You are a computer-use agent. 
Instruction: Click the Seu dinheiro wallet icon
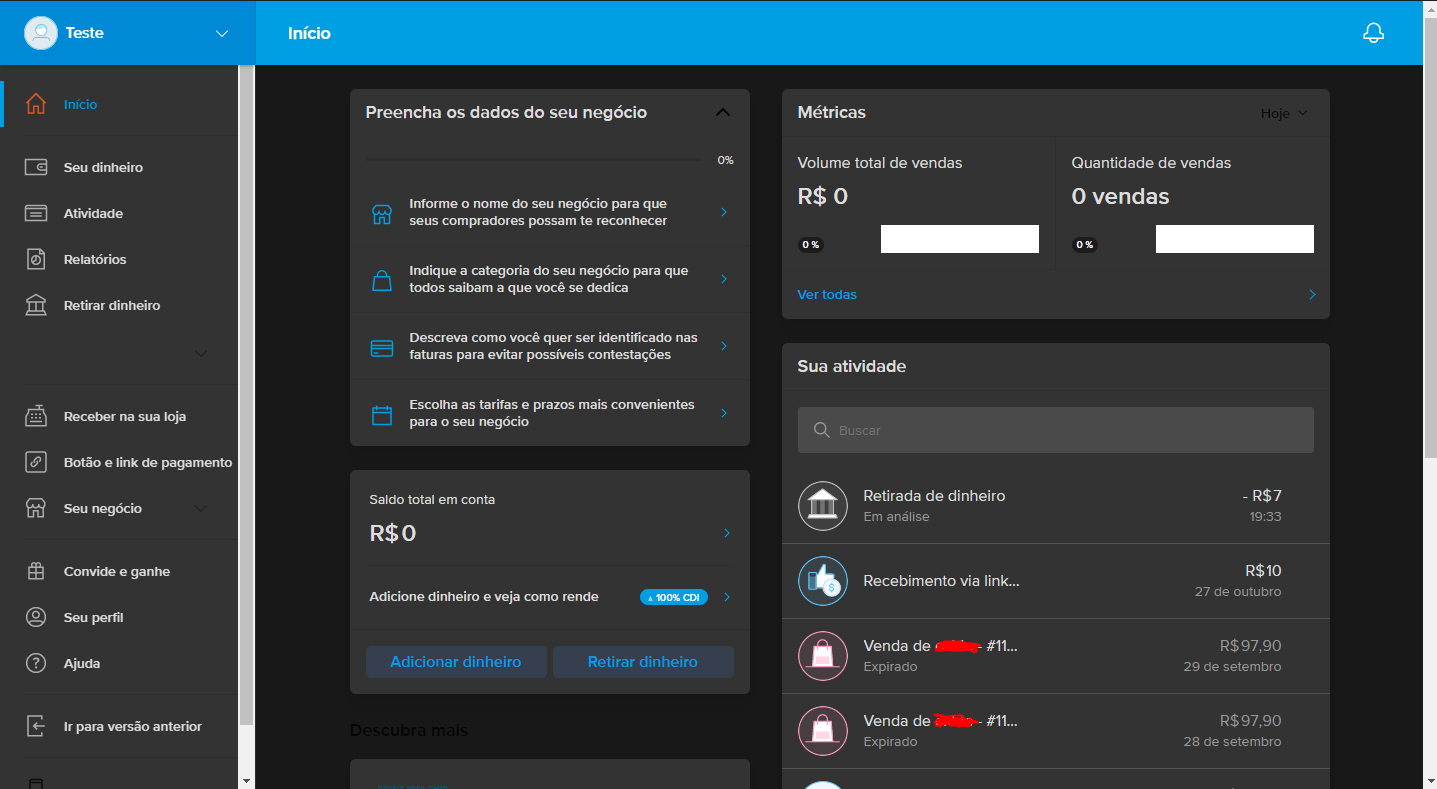click(x=36, y=167)
